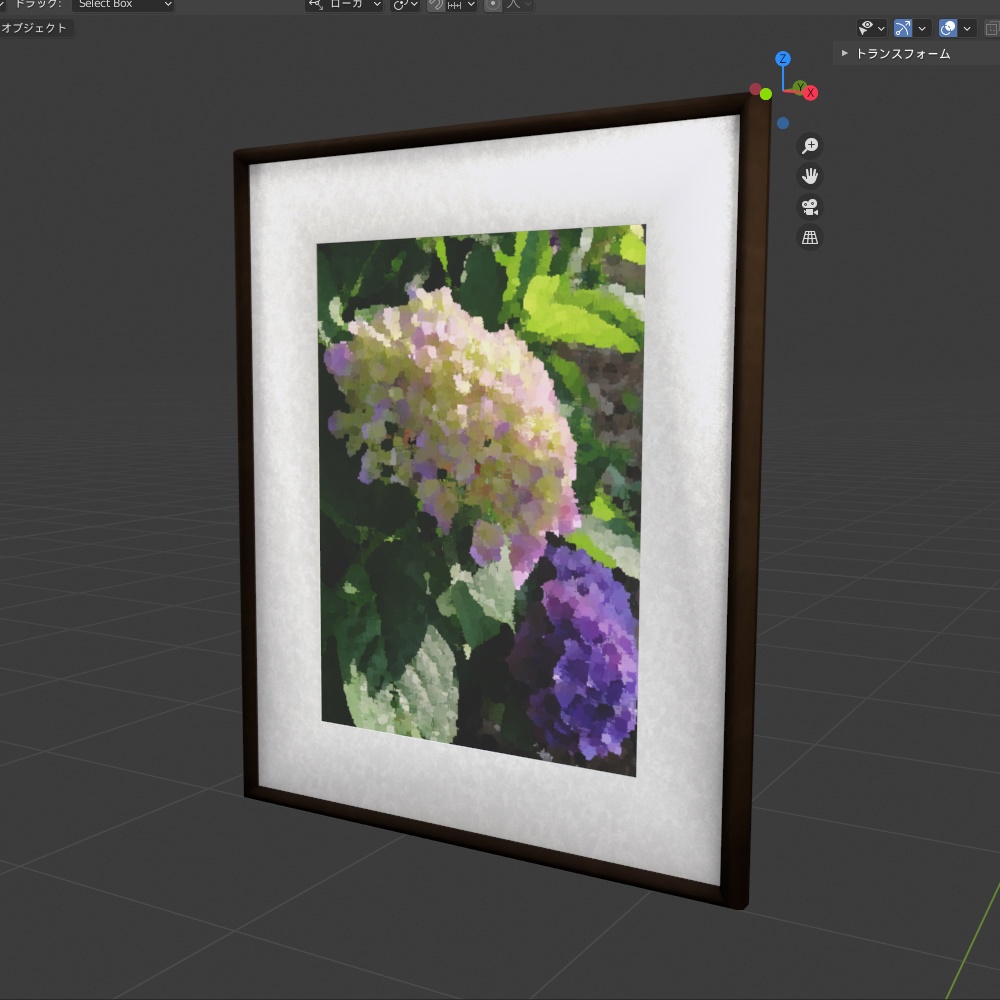Click the rotation transform orientation icon
The height and width of the screenshot is (1000, 1000).
399,5
